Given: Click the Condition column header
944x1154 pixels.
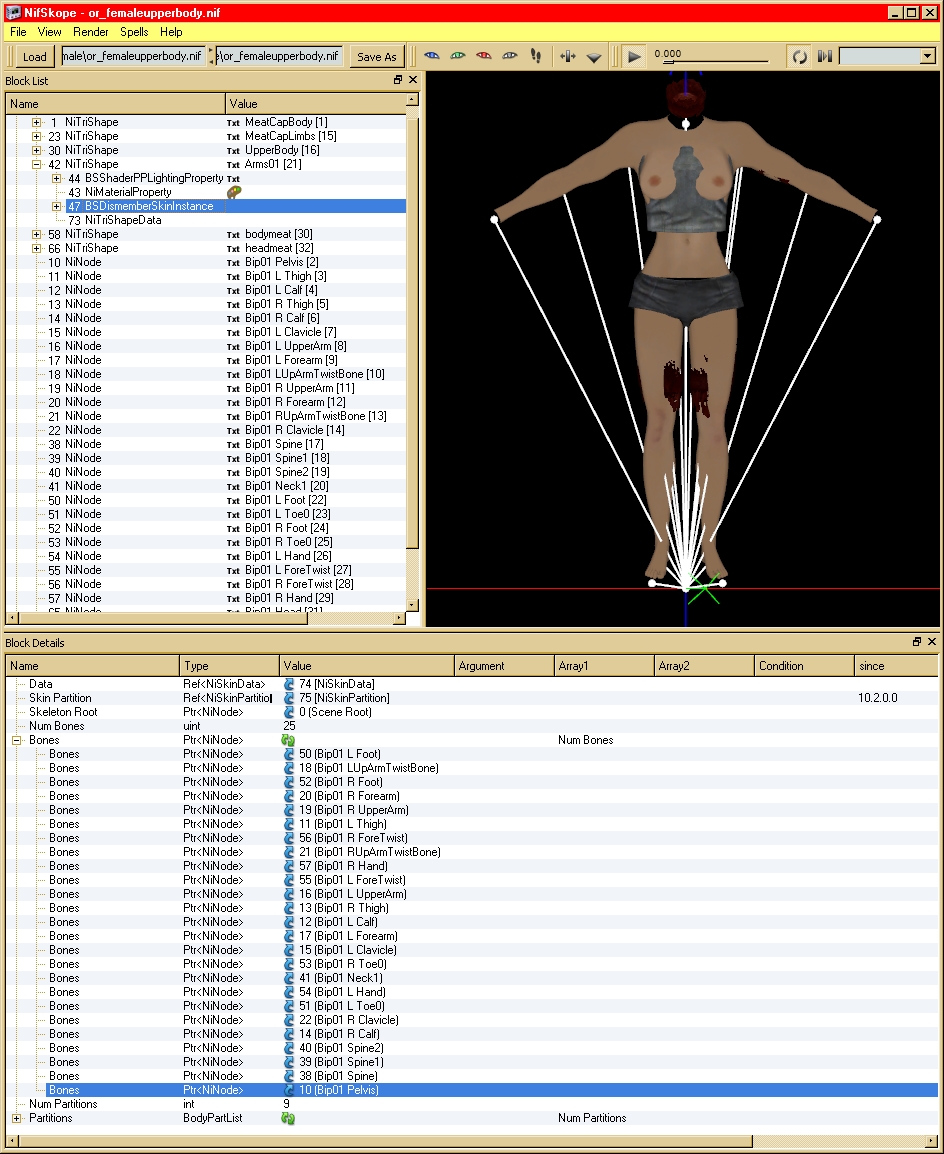Looking at the screenshot, I should (x=805, y=666).
